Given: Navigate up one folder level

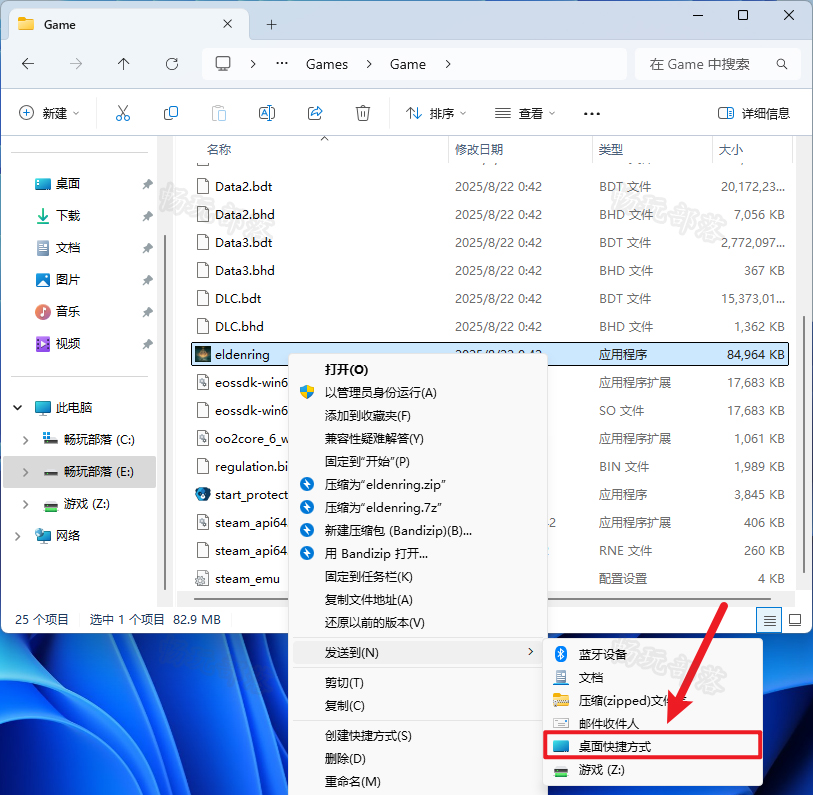Looking at the screenshot, I should coord(123,64).
